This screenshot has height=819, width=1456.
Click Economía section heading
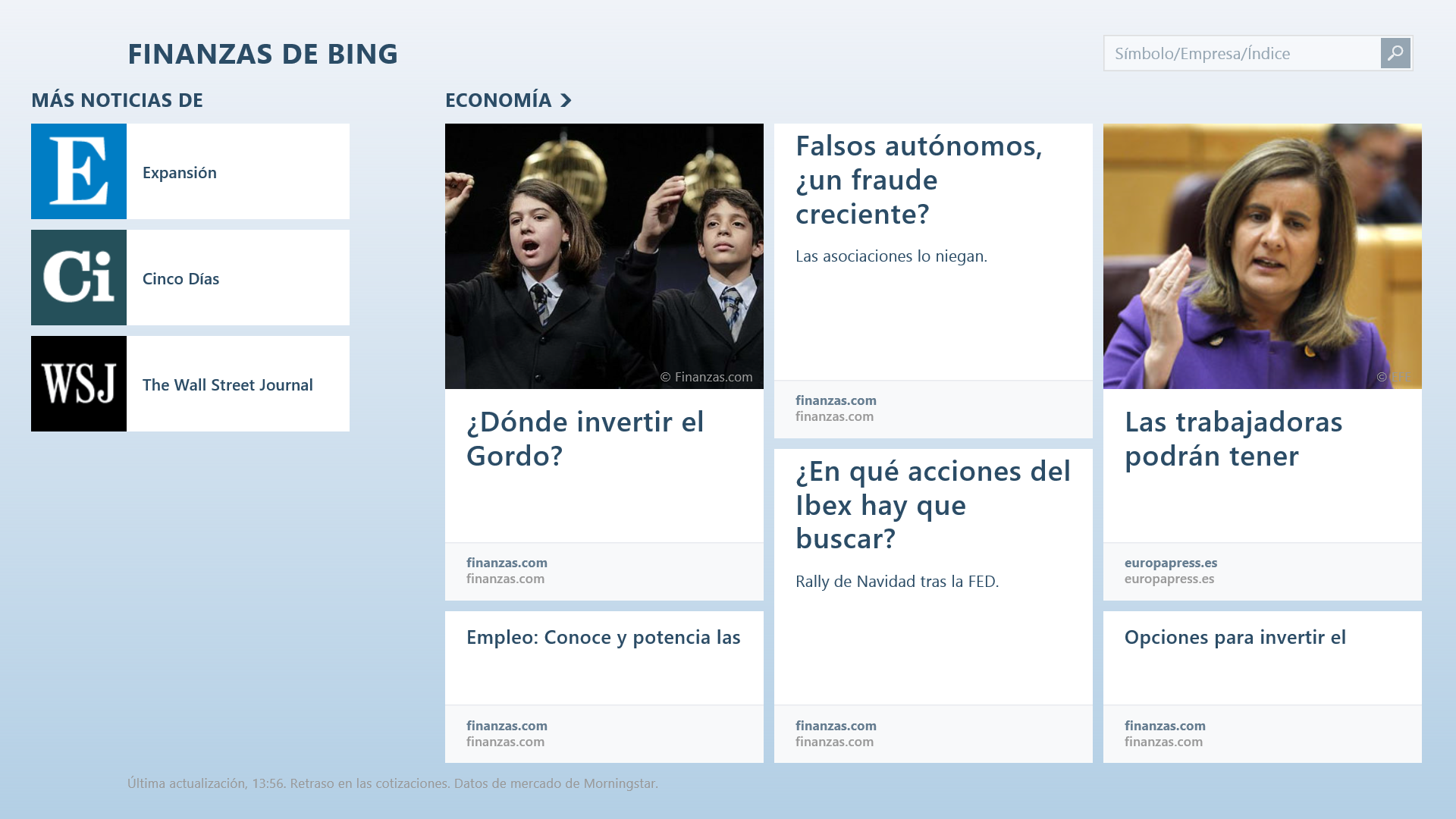click(498, 100)
